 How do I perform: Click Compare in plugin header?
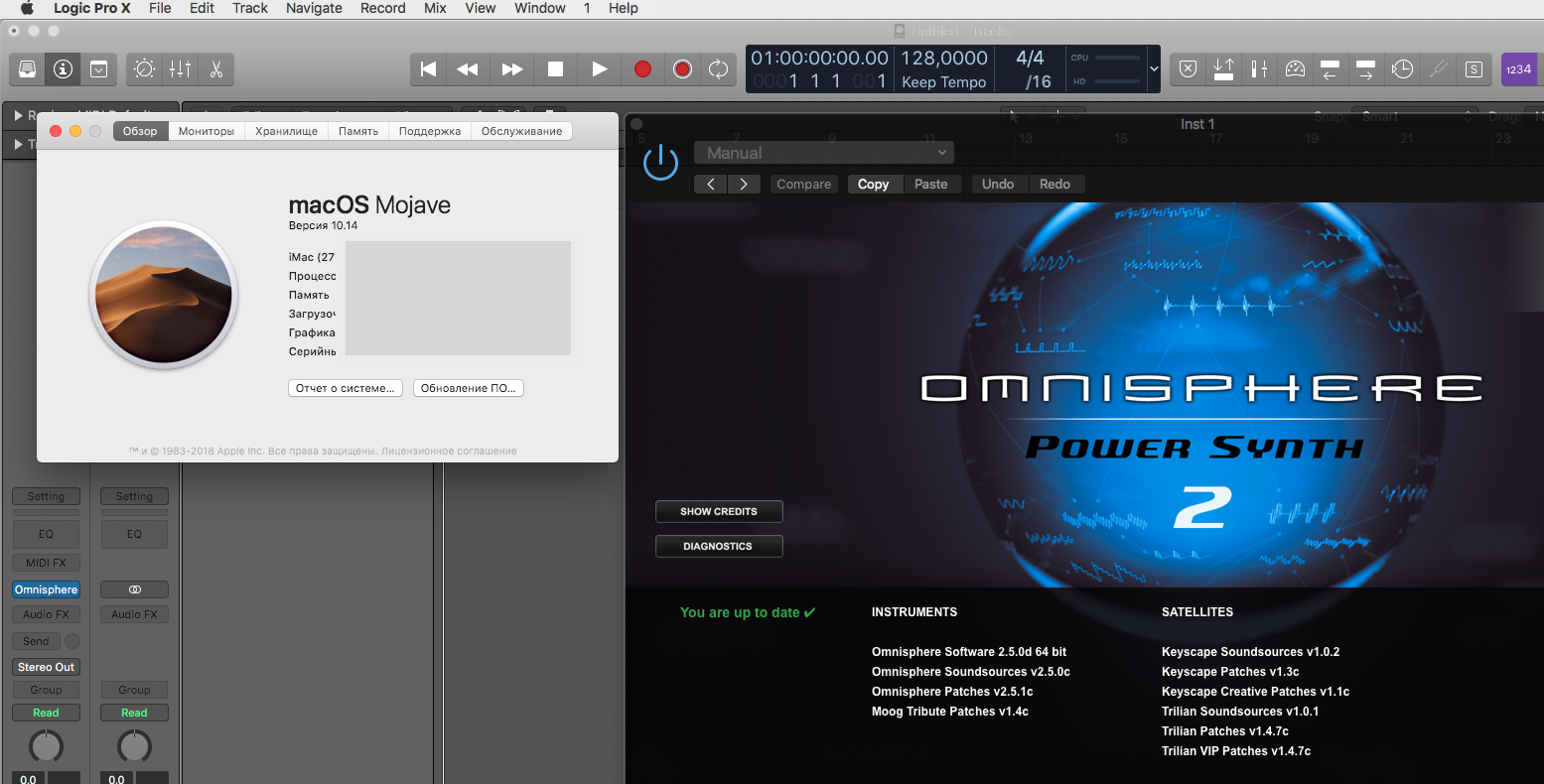[804, 185]
